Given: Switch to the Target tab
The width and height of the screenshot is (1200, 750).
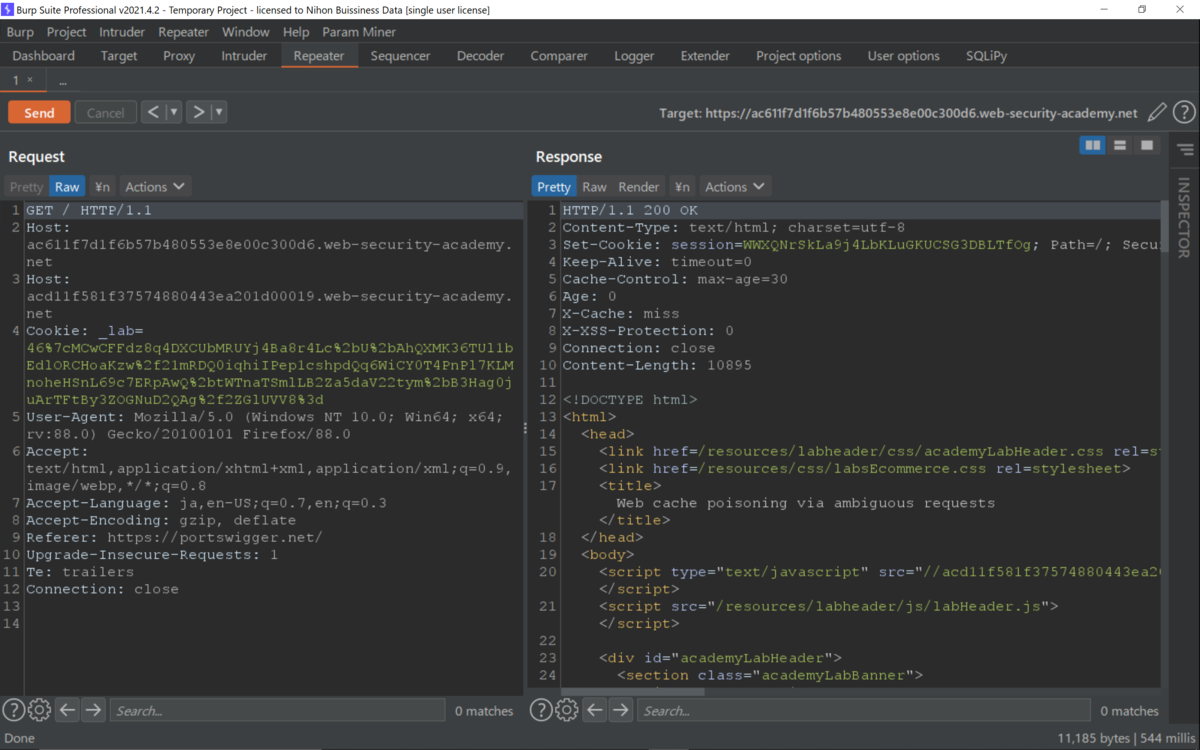Looking at the screenshot, I should click(x=119, y=56).
